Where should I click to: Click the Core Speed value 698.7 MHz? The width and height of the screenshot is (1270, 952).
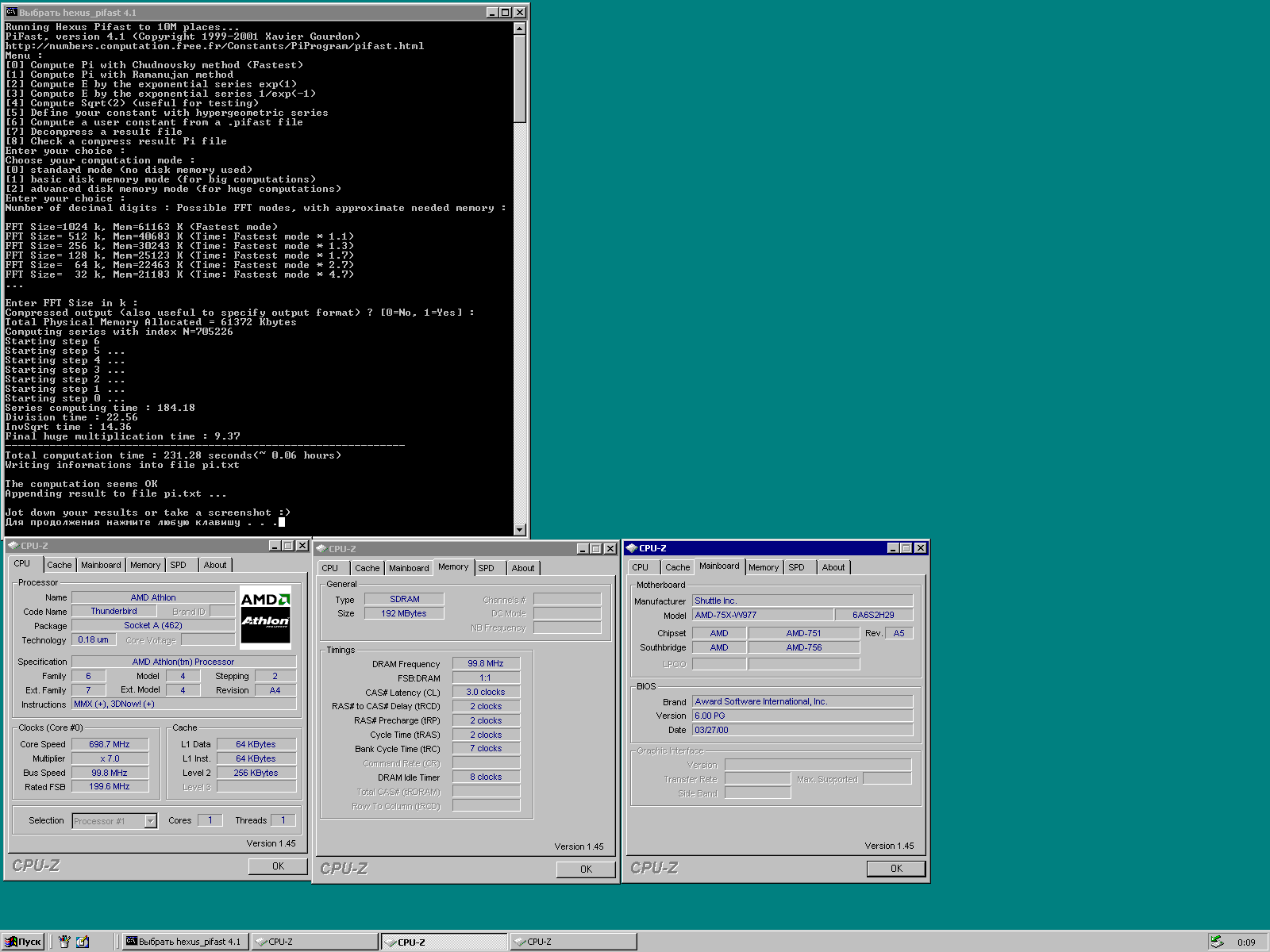[110, 744]
